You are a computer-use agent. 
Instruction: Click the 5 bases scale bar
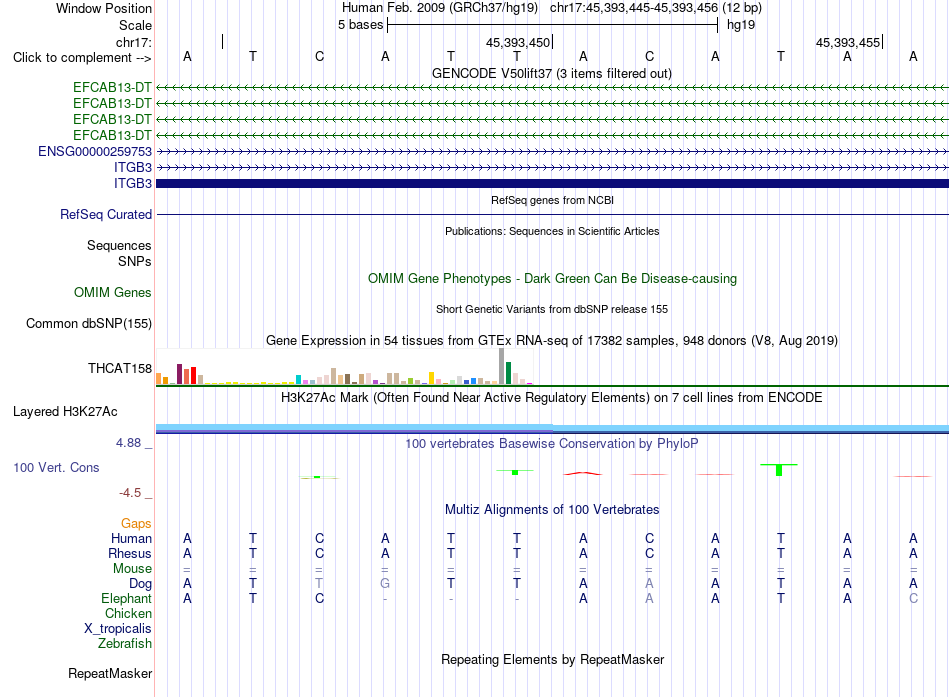coord(553,25)
